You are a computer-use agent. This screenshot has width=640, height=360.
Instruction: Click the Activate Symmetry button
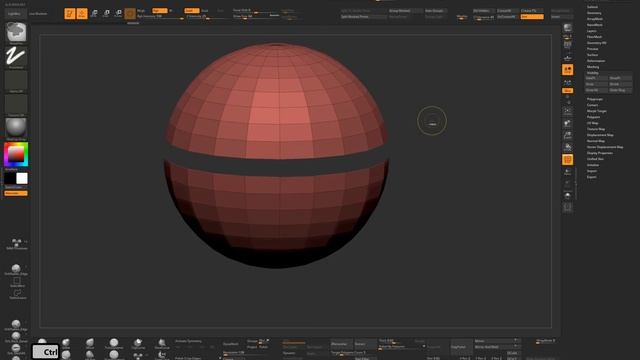[188, 341]
